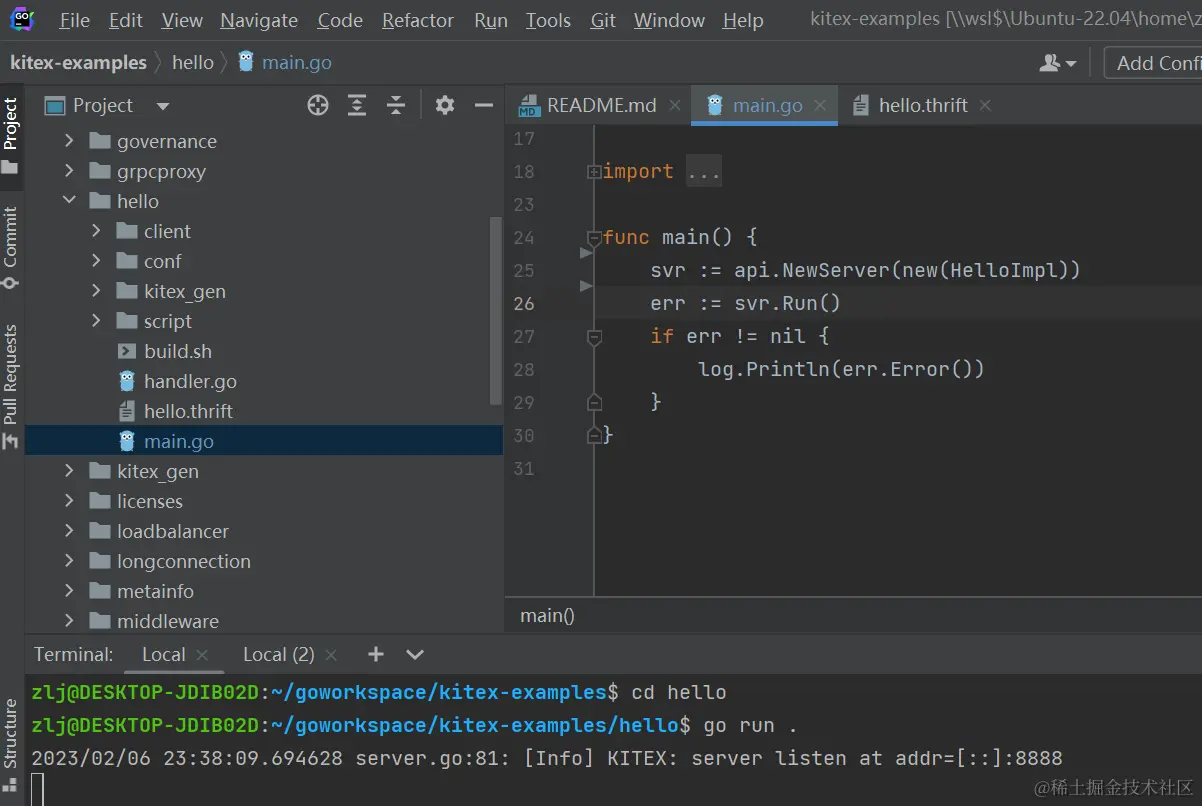This screenshot has width=1202, height=806.
Task: Click the GoLand application logo icon
Action: [x=22, y=19]
